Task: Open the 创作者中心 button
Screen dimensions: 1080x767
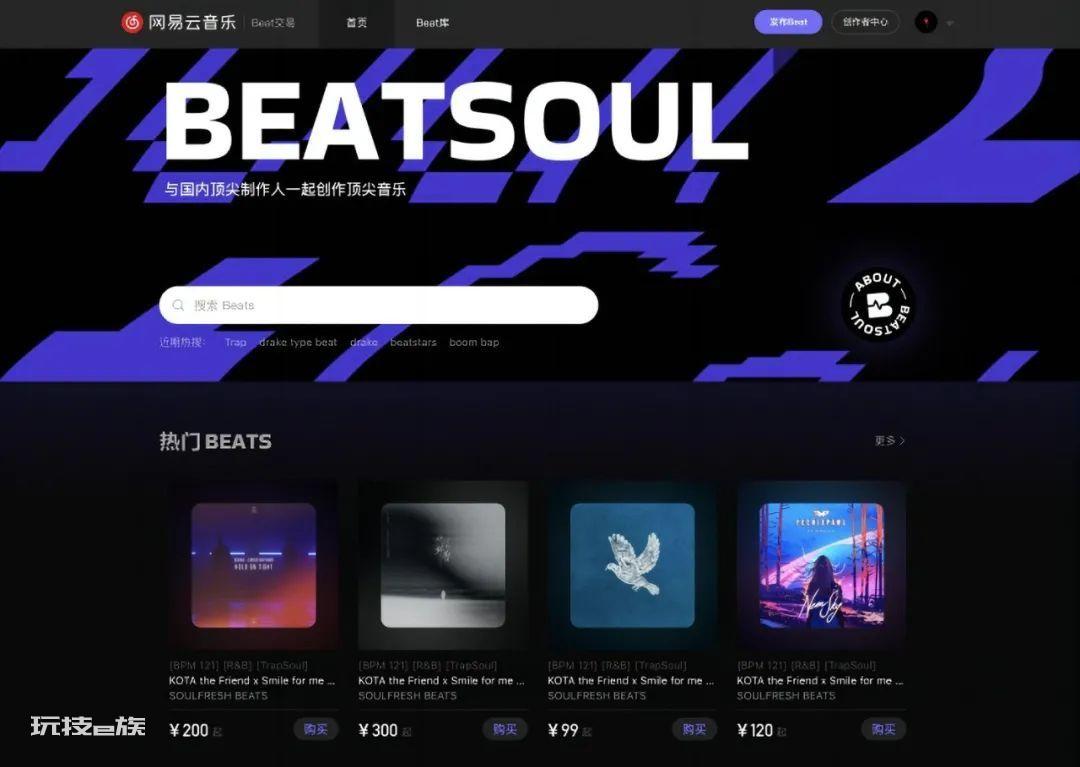Action: coord(865,22)
